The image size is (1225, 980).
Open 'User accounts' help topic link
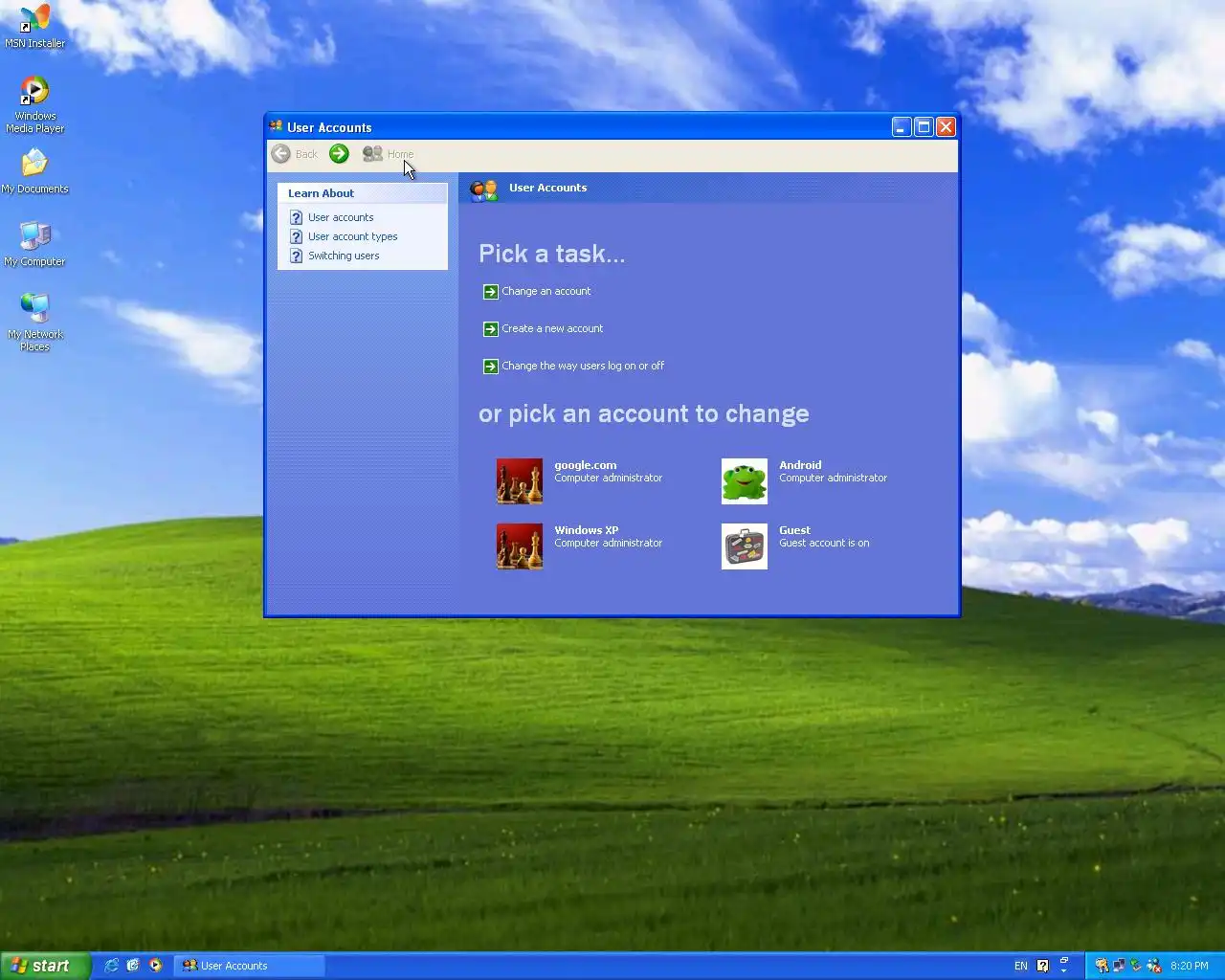341,217
